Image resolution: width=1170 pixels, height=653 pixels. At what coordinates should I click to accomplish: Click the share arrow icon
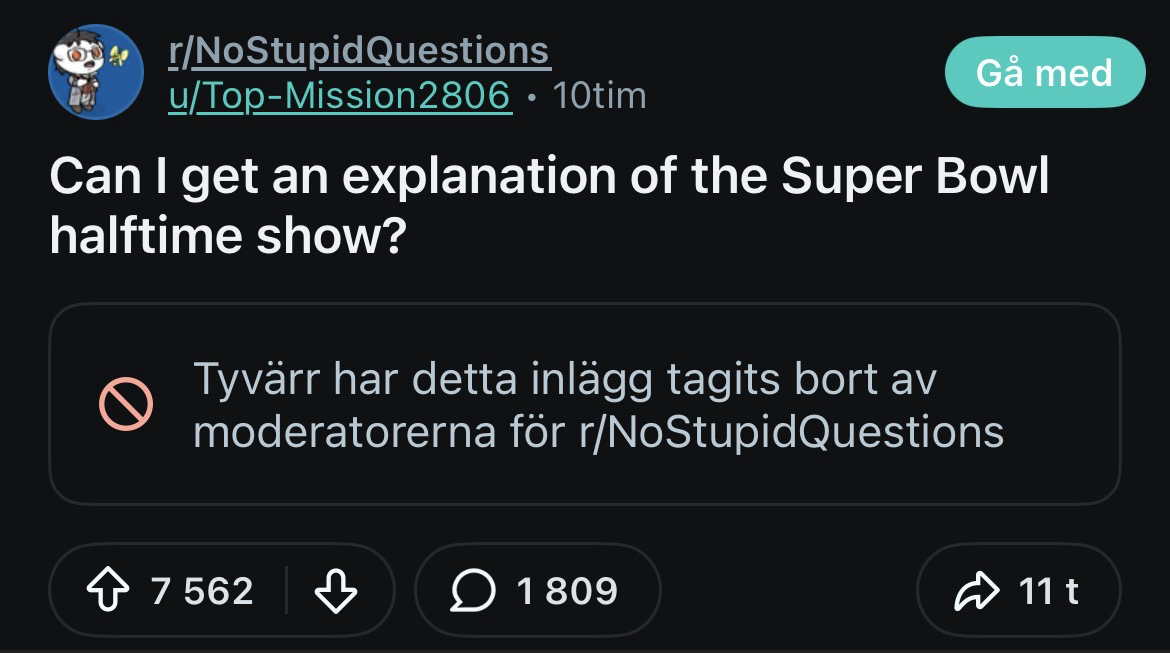pos(975,591)
